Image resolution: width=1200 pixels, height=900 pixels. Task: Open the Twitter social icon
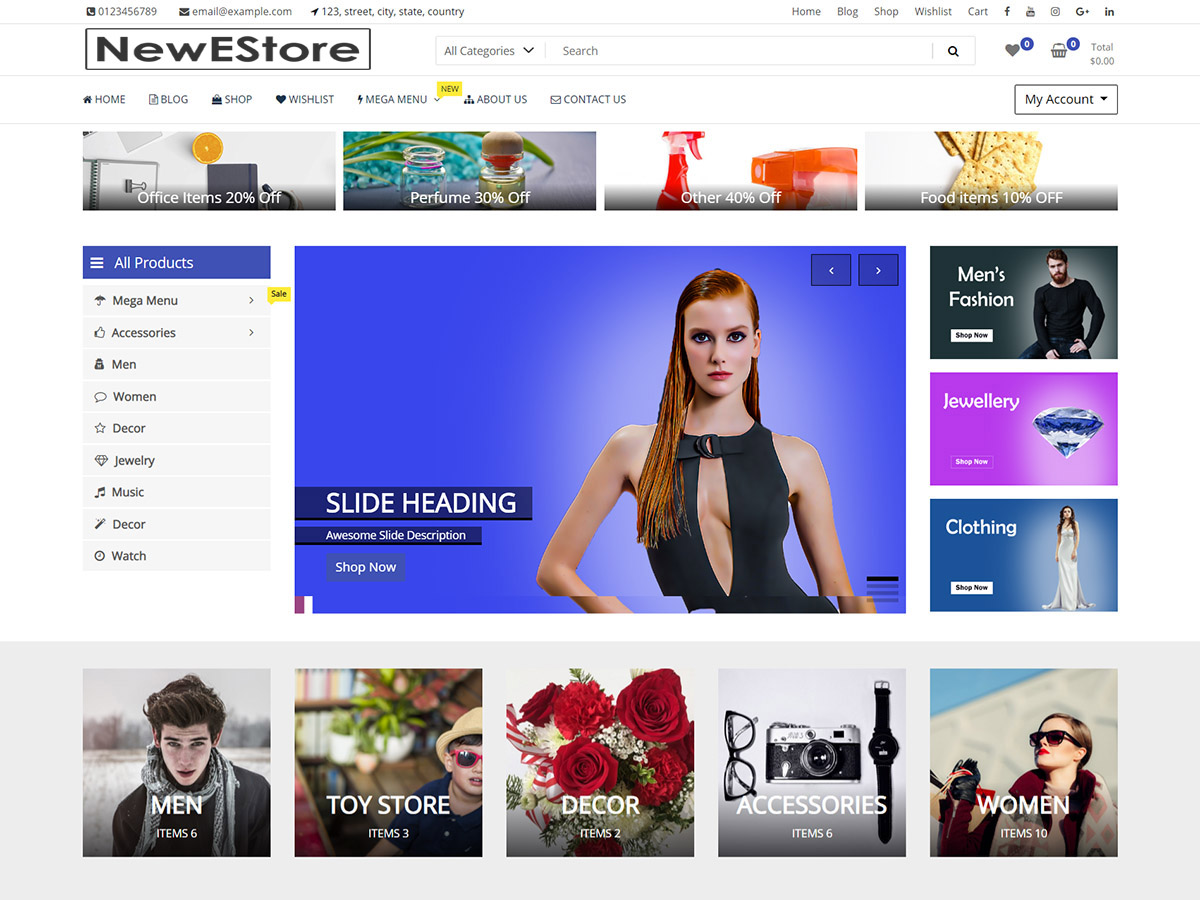coord(1030,12)
